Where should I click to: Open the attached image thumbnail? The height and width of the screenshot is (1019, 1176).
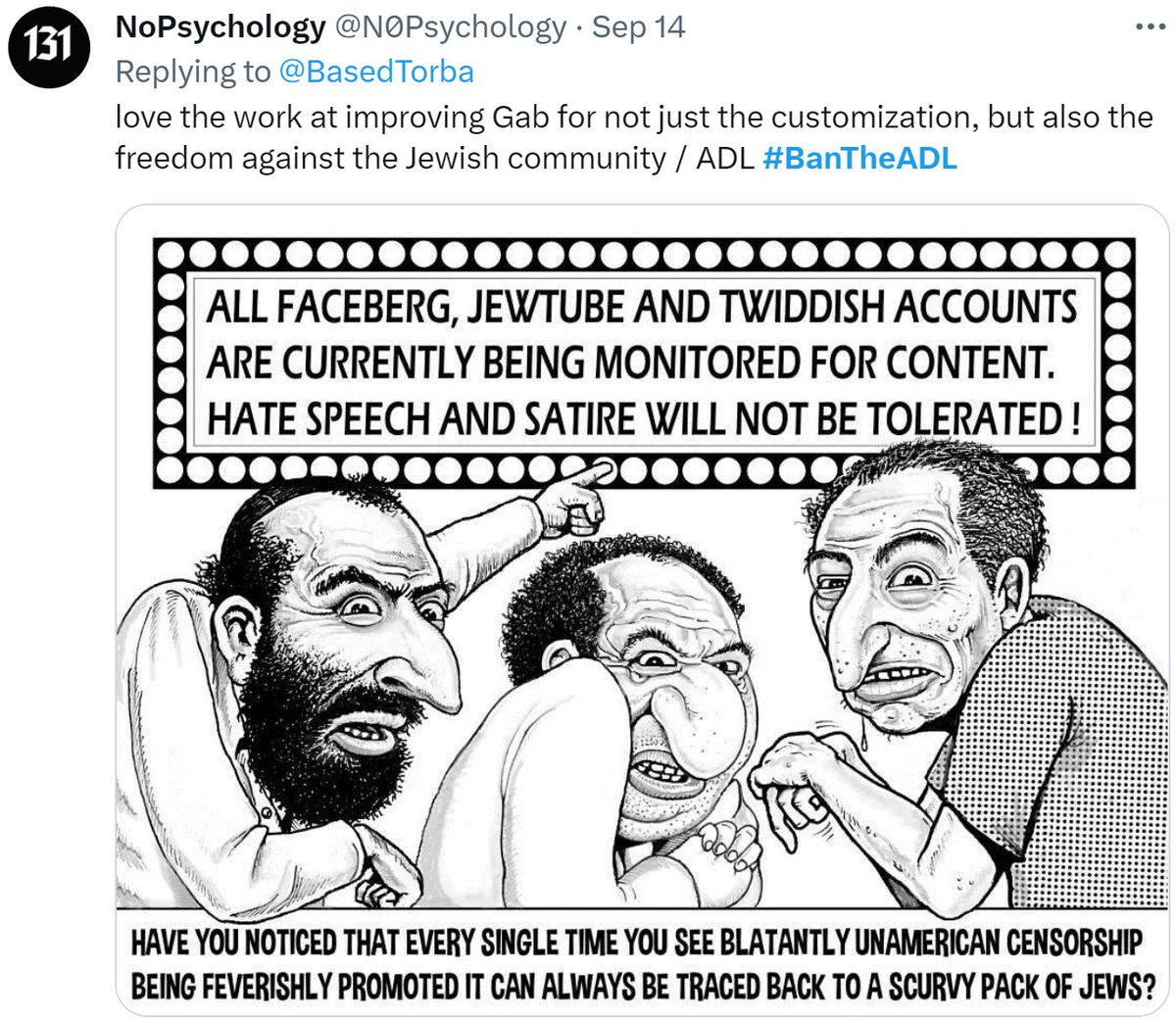click(x=644, y=609)
